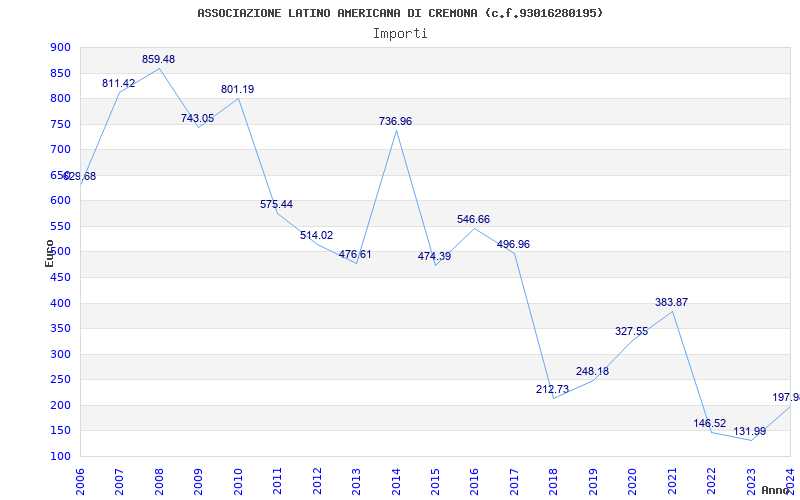Image resolution: width=800 pixels, height=500 pixels.
Task: Select the 546.66 data label
Action: pos(473,219)
